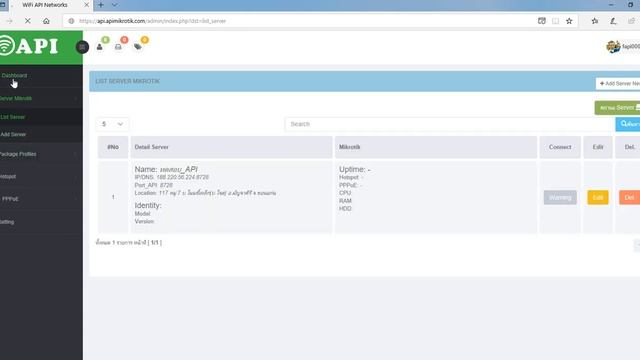This screenshot has height=360, width=640.
Task: Click the #No column header
Action: point(113,147)
